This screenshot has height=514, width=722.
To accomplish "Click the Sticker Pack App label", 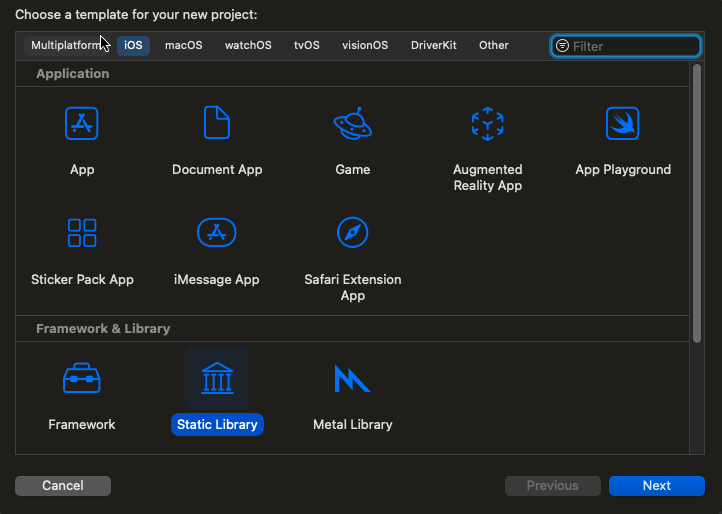I will pyautogui.click(x=82, y=280).
